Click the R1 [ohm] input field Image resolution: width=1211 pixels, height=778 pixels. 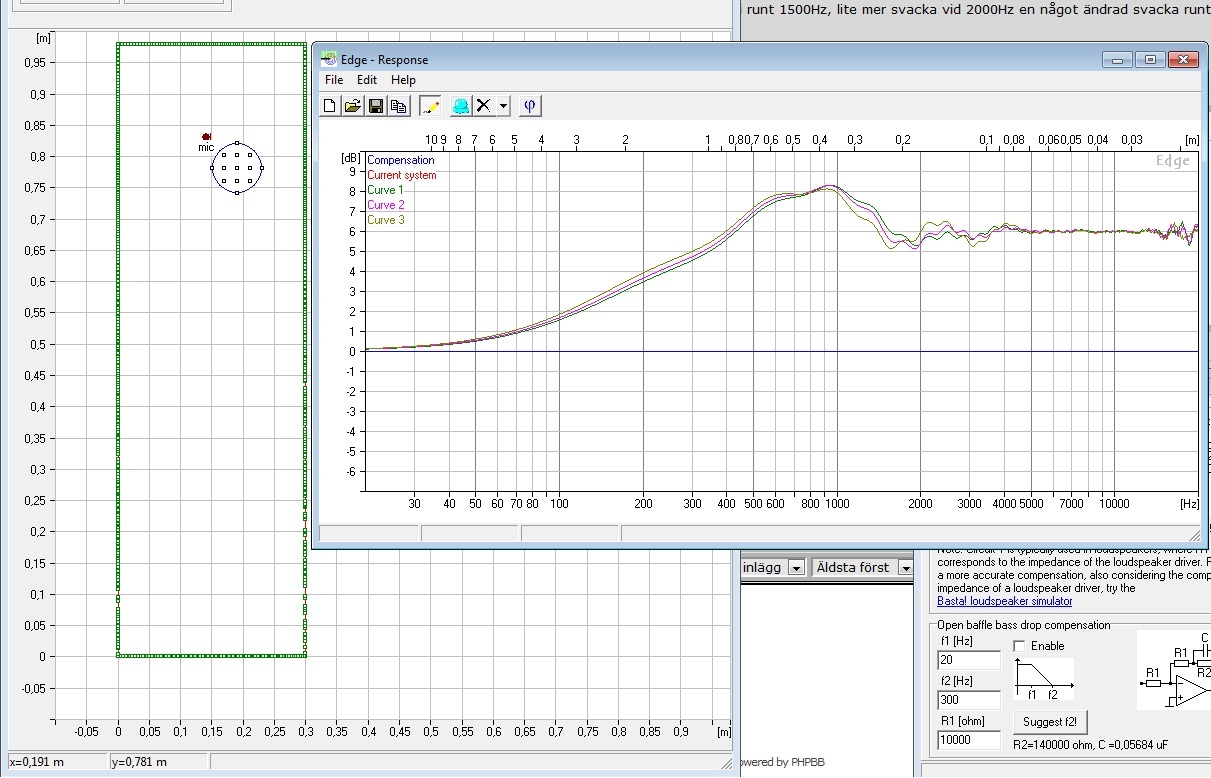[x=968, y=740]
